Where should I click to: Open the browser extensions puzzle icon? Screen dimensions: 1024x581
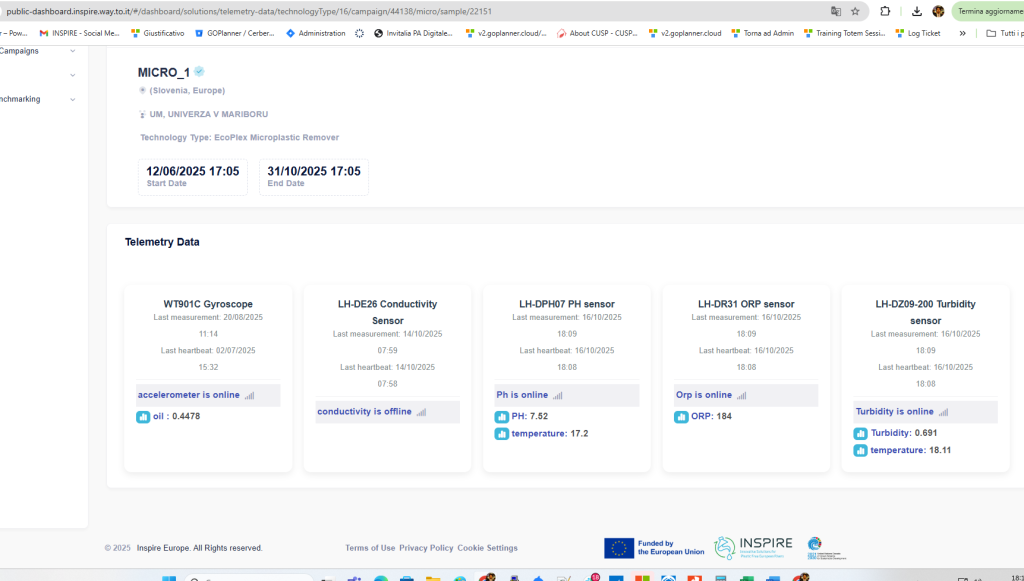pyautogui.click(x=886, y=11)
